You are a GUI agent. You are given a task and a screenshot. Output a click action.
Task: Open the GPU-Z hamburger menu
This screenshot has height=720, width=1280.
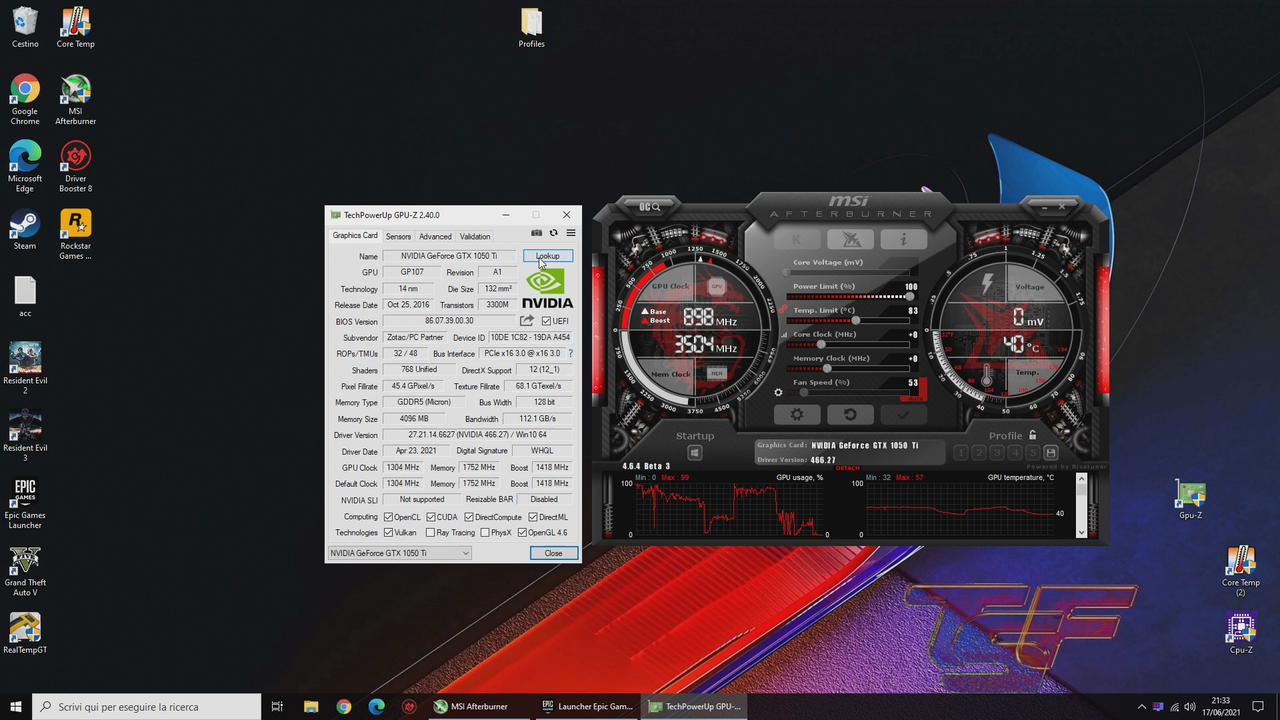pos(571,233)
